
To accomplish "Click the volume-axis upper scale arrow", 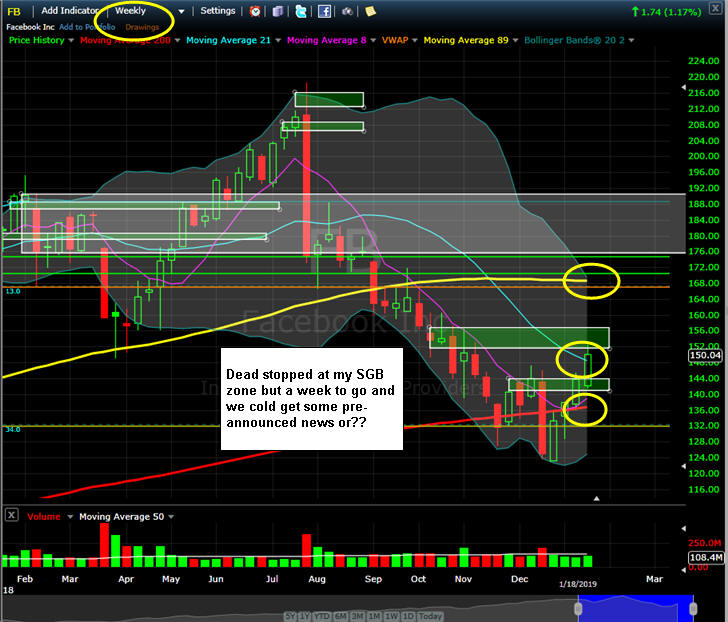I will (x=683, y=528).
